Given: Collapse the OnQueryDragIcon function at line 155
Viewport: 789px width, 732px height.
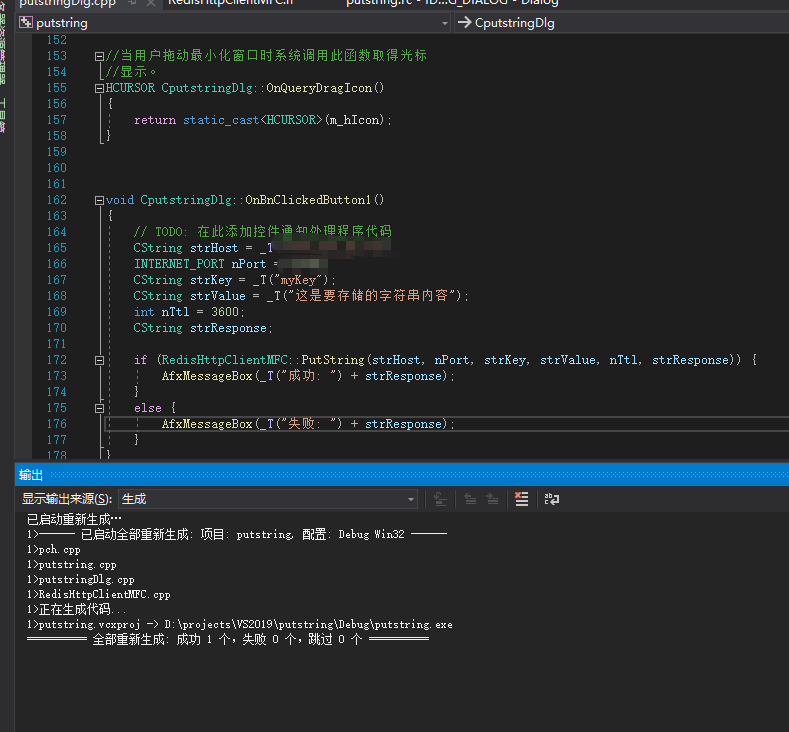Looking at the screenshot, I should [98, 88].
